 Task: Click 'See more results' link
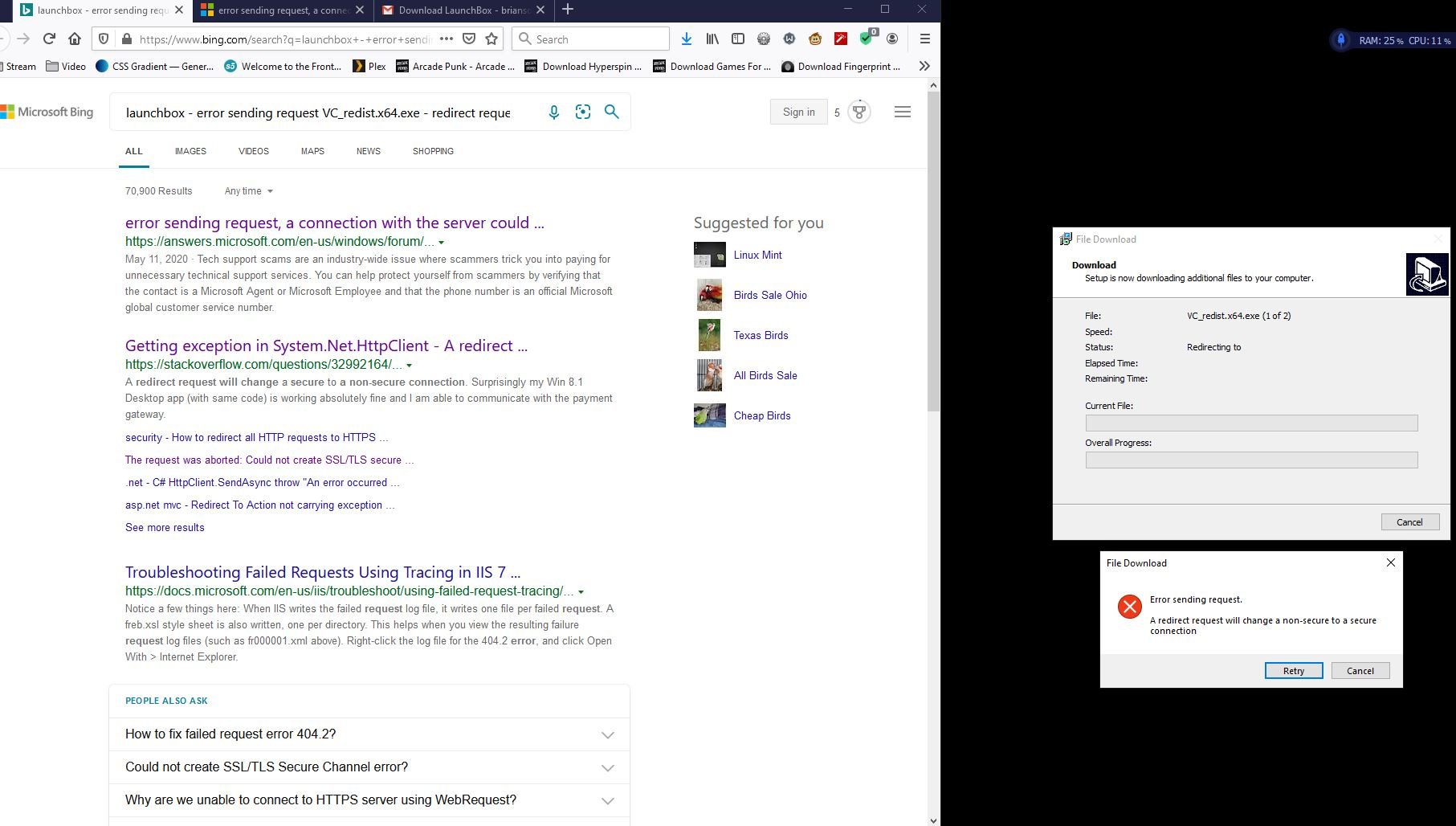[x=165, y=528]
